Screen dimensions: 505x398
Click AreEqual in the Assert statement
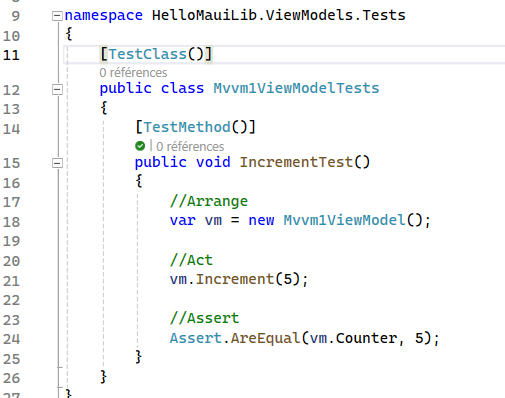(x=265, y=338)
